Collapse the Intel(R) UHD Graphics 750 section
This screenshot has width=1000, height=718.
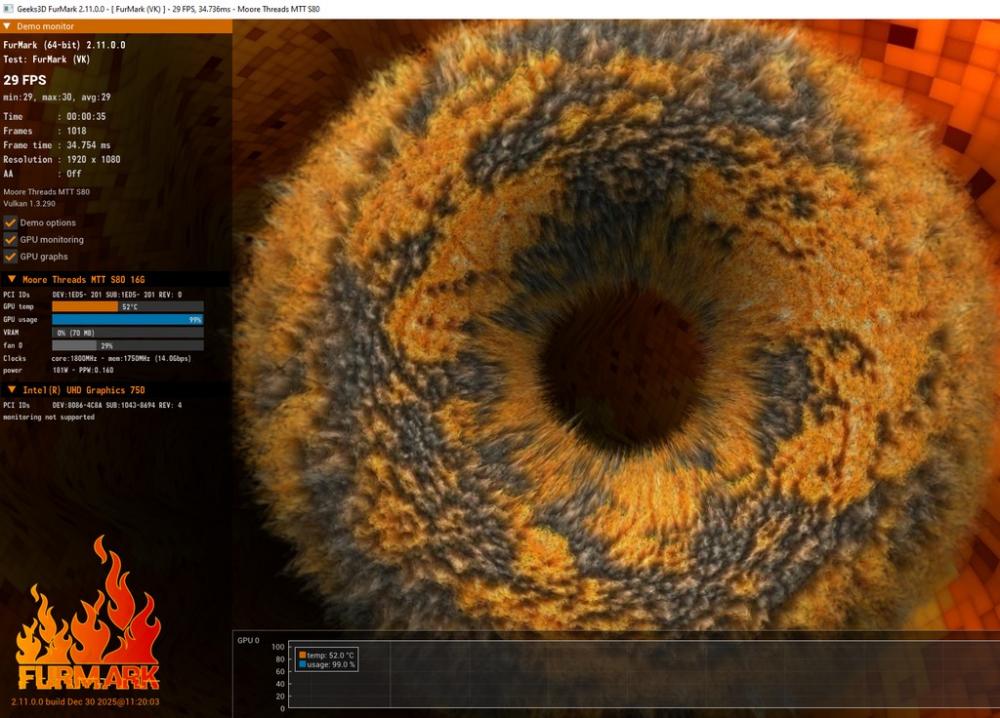[x=11, y=389]
